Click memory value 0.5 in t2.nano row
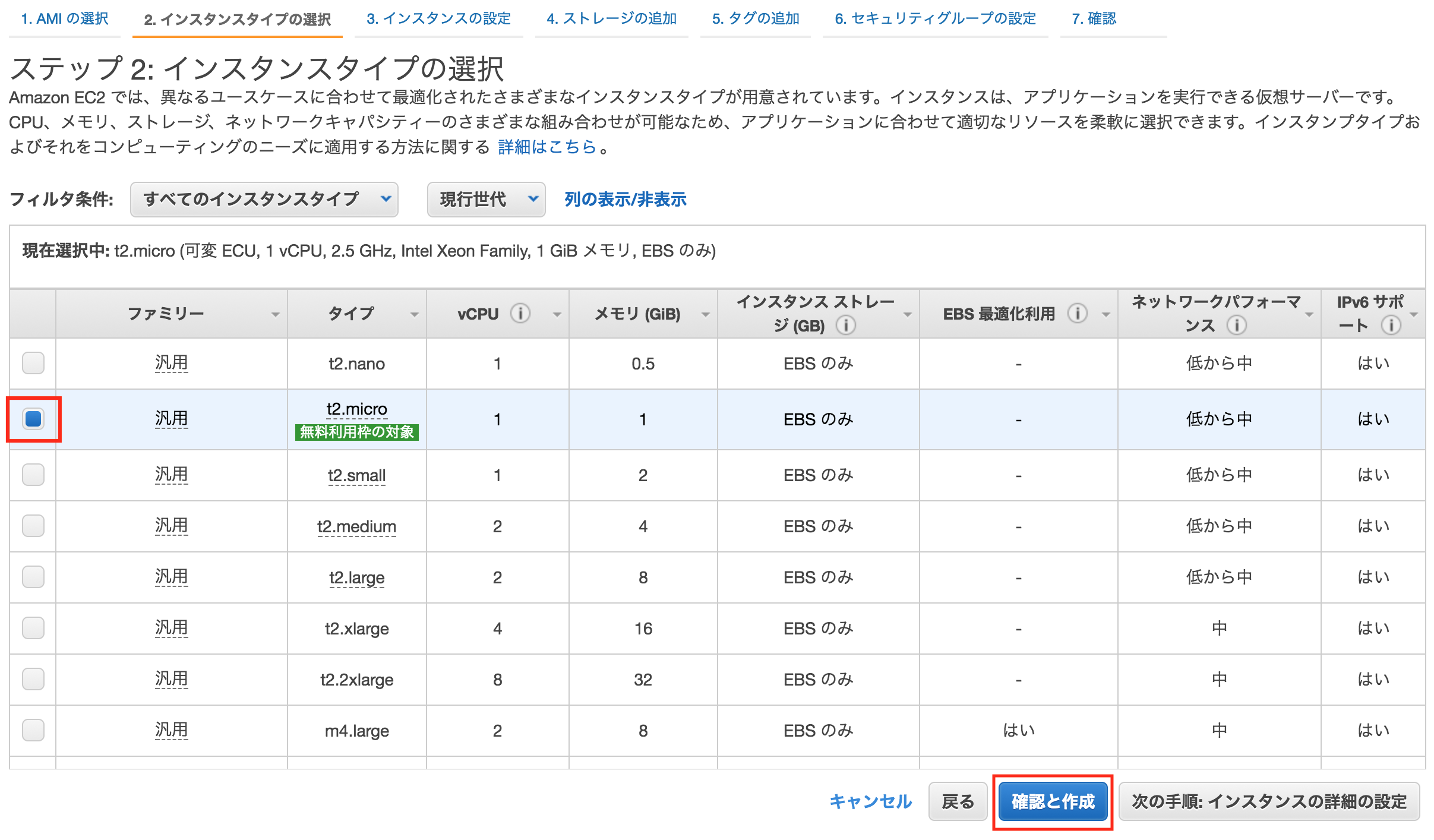This screenshot has height=840, width=1434. click(643, 364)
